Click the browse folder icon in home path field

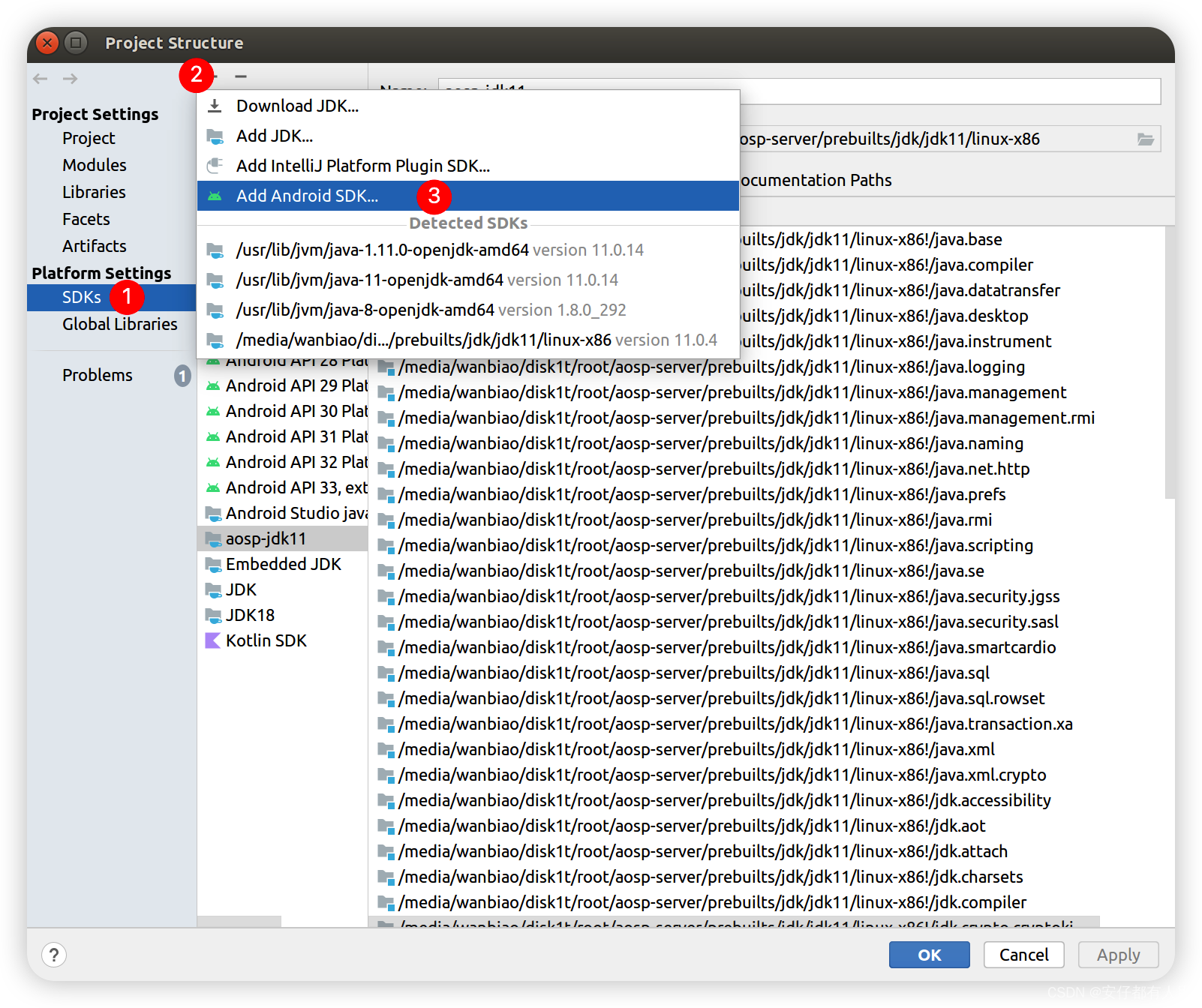(1145, 139)
